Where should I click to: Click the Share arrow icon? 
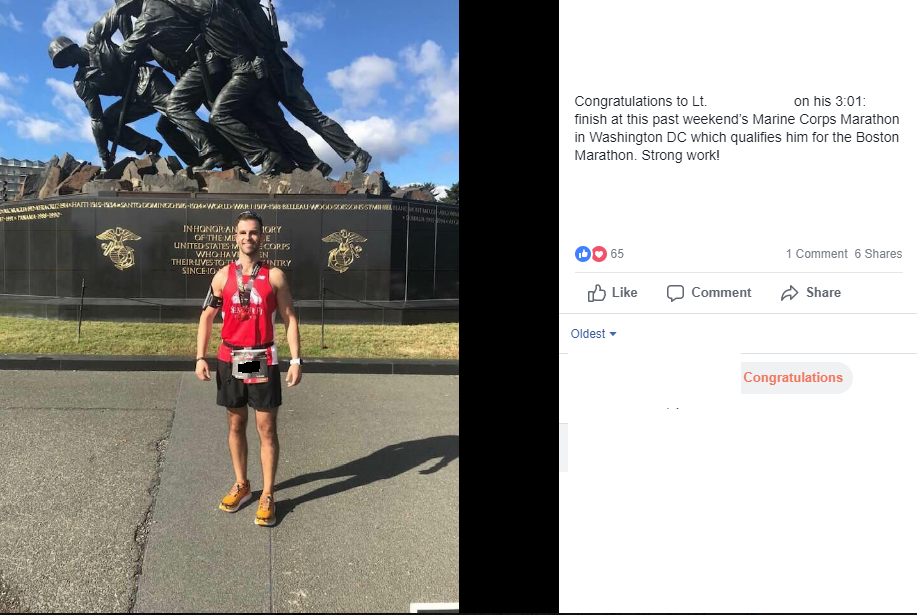[x=790, y=293]
